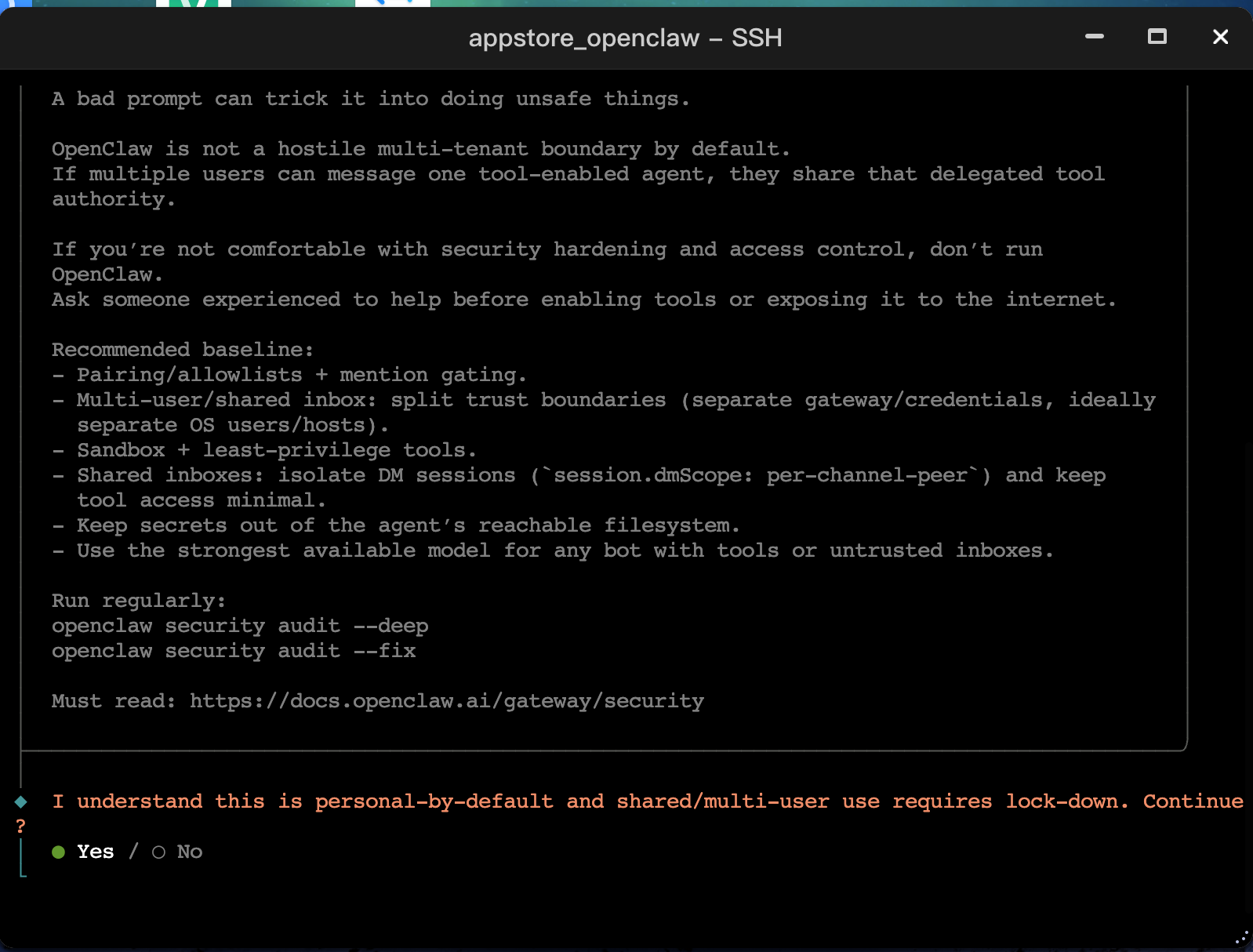Screen dimensions: 1253x952
Task: Click the appstore_openclaw – SSH window title
Action: click(625, 38)
